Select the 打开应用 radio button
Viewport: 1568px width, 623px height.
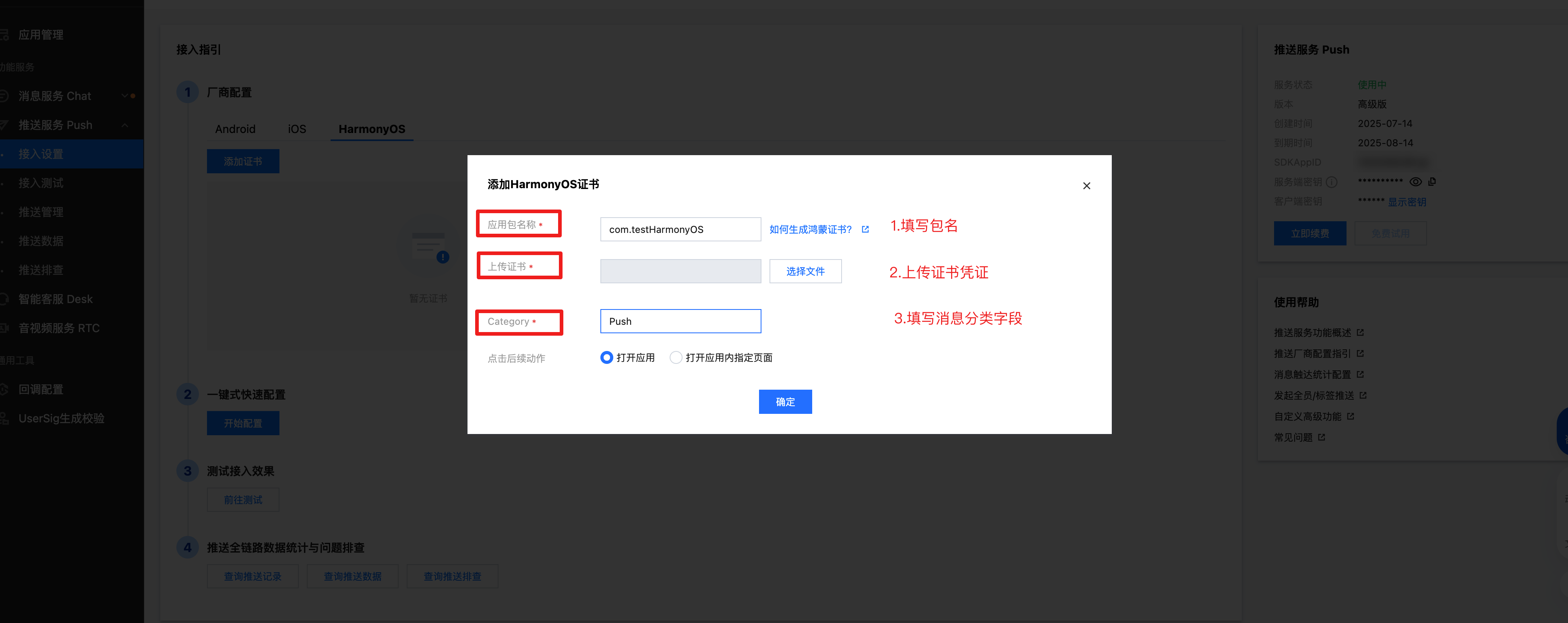[x=606, y=357]
